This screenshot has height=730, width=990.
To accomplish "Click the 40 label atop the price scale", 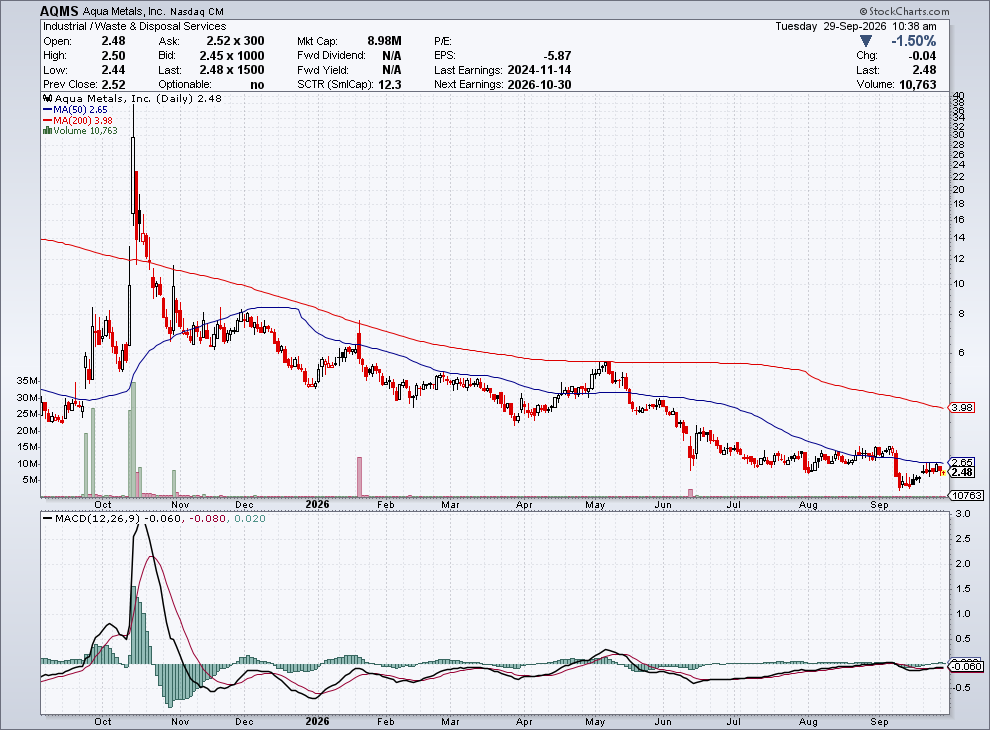I will coord(958,95).
